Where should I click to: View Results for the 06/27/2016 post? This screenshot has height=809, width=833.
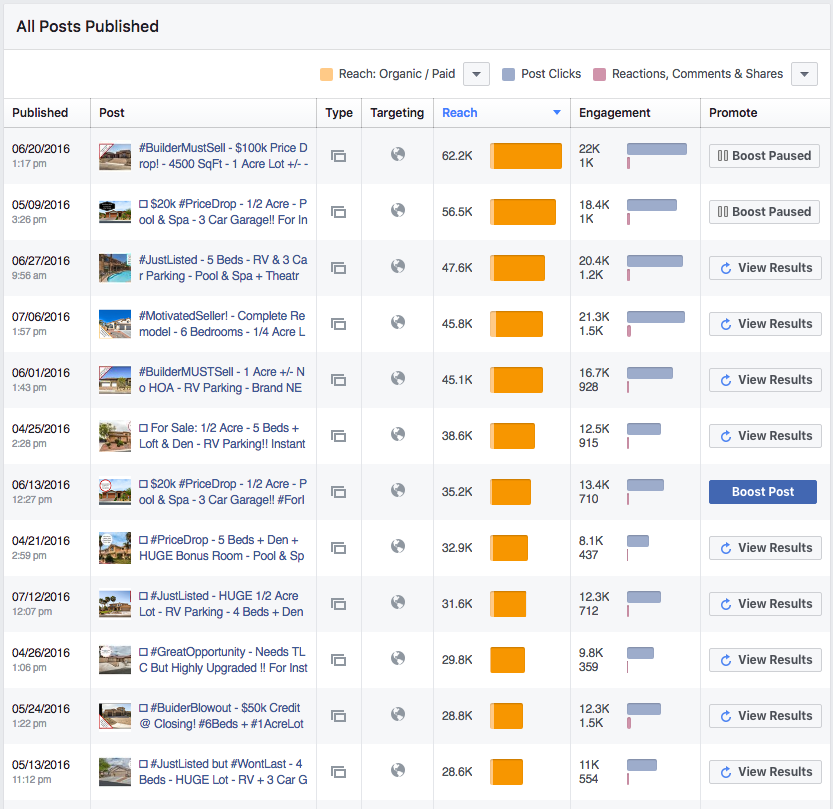click(x=765, y=268)
